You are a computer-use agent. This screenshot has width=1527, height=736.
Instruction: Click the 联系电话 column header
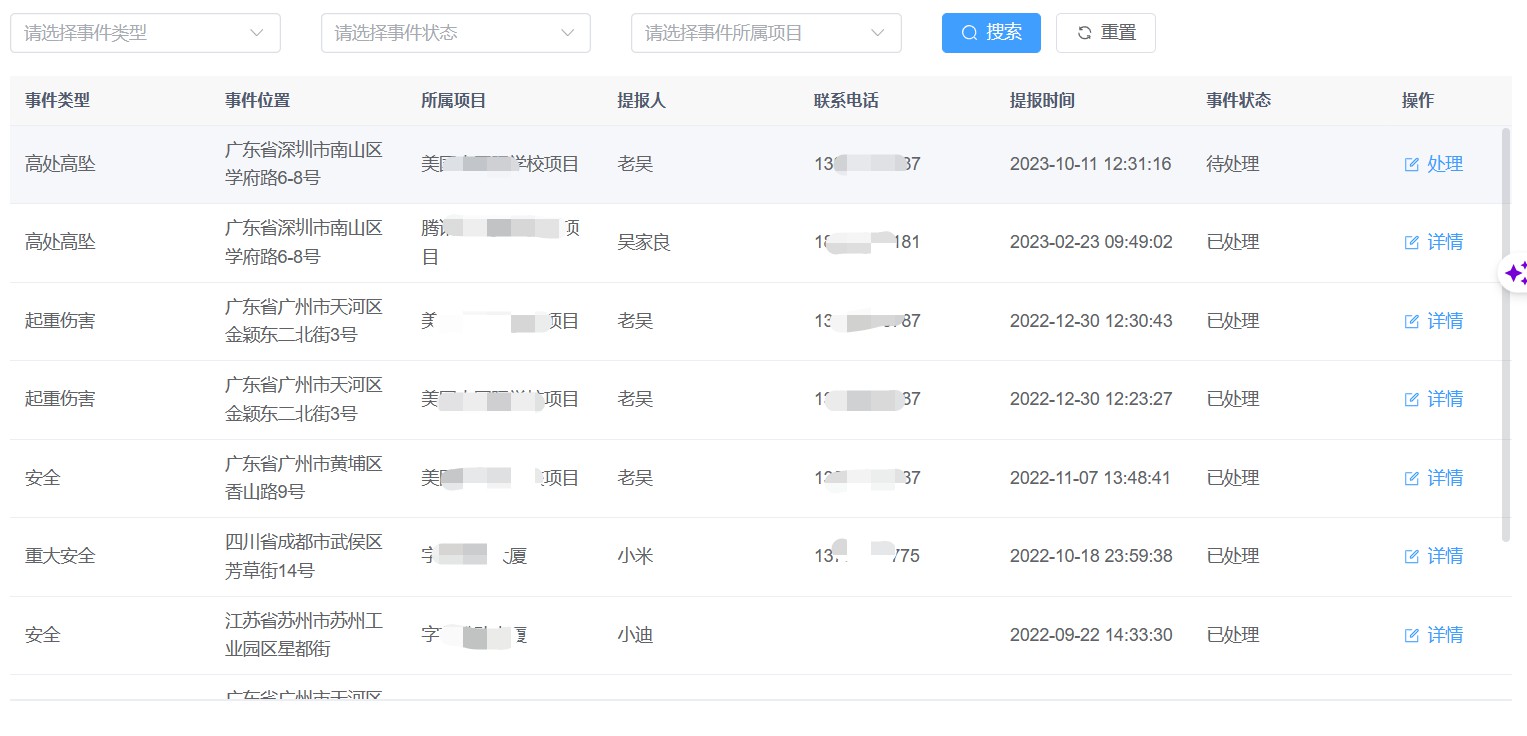tap(846, 101)
